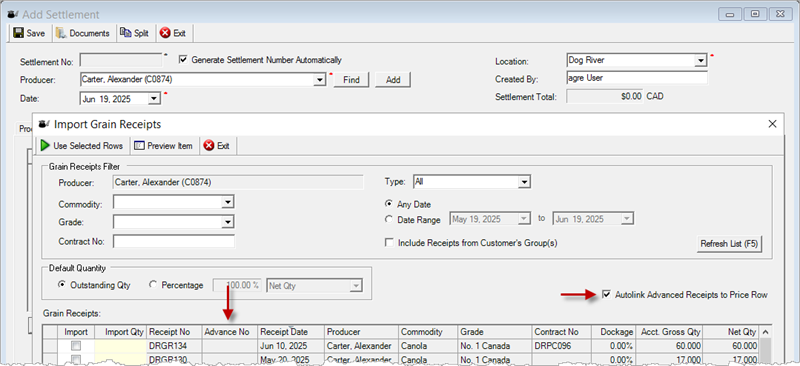Maximize the Add Settlement window
Image resolution: width=800 pixels, height=366 pixels.
(755, 14)
